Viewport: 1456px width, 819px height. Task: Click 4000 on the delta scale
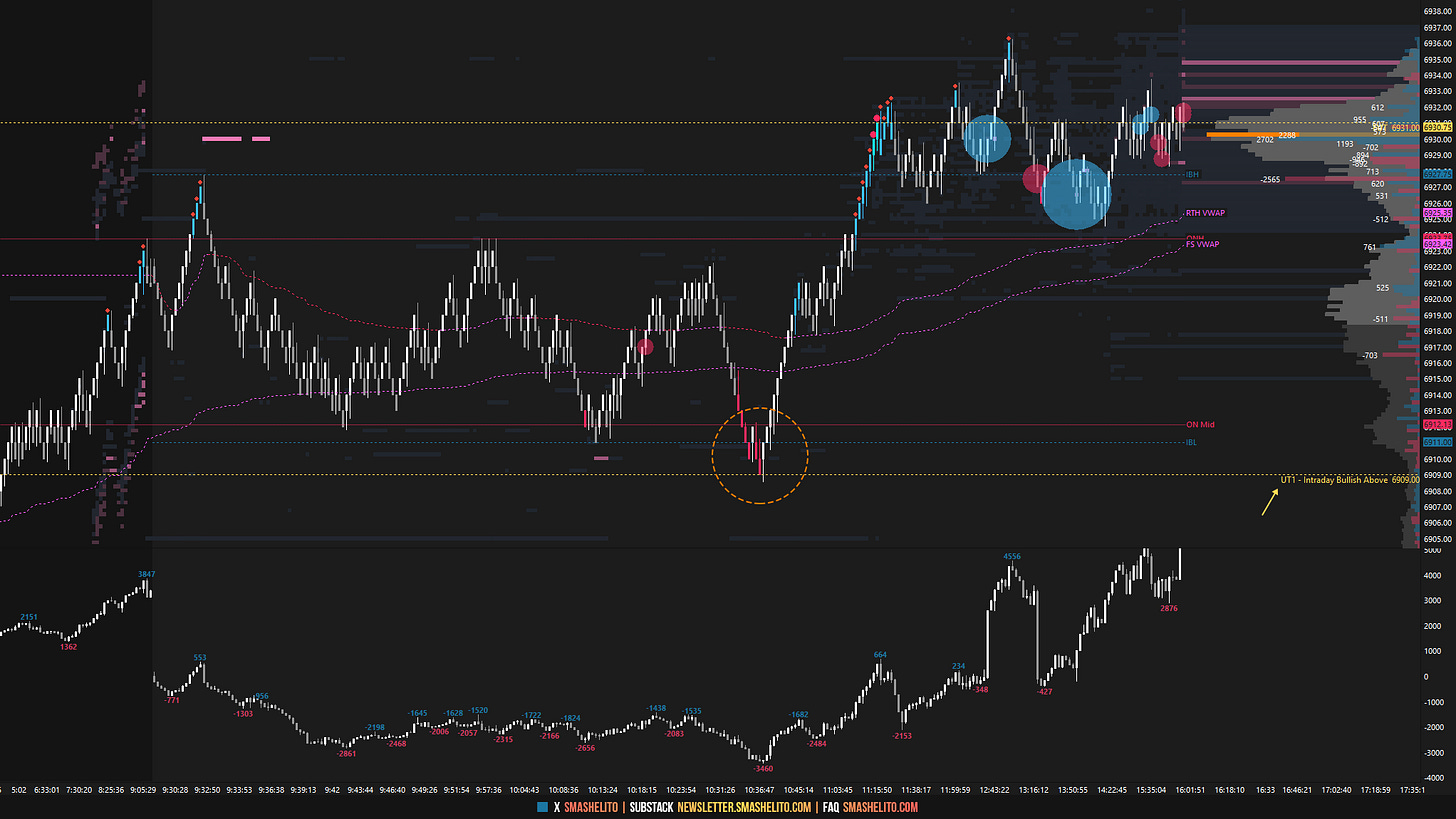click(x=1432, y=575)
